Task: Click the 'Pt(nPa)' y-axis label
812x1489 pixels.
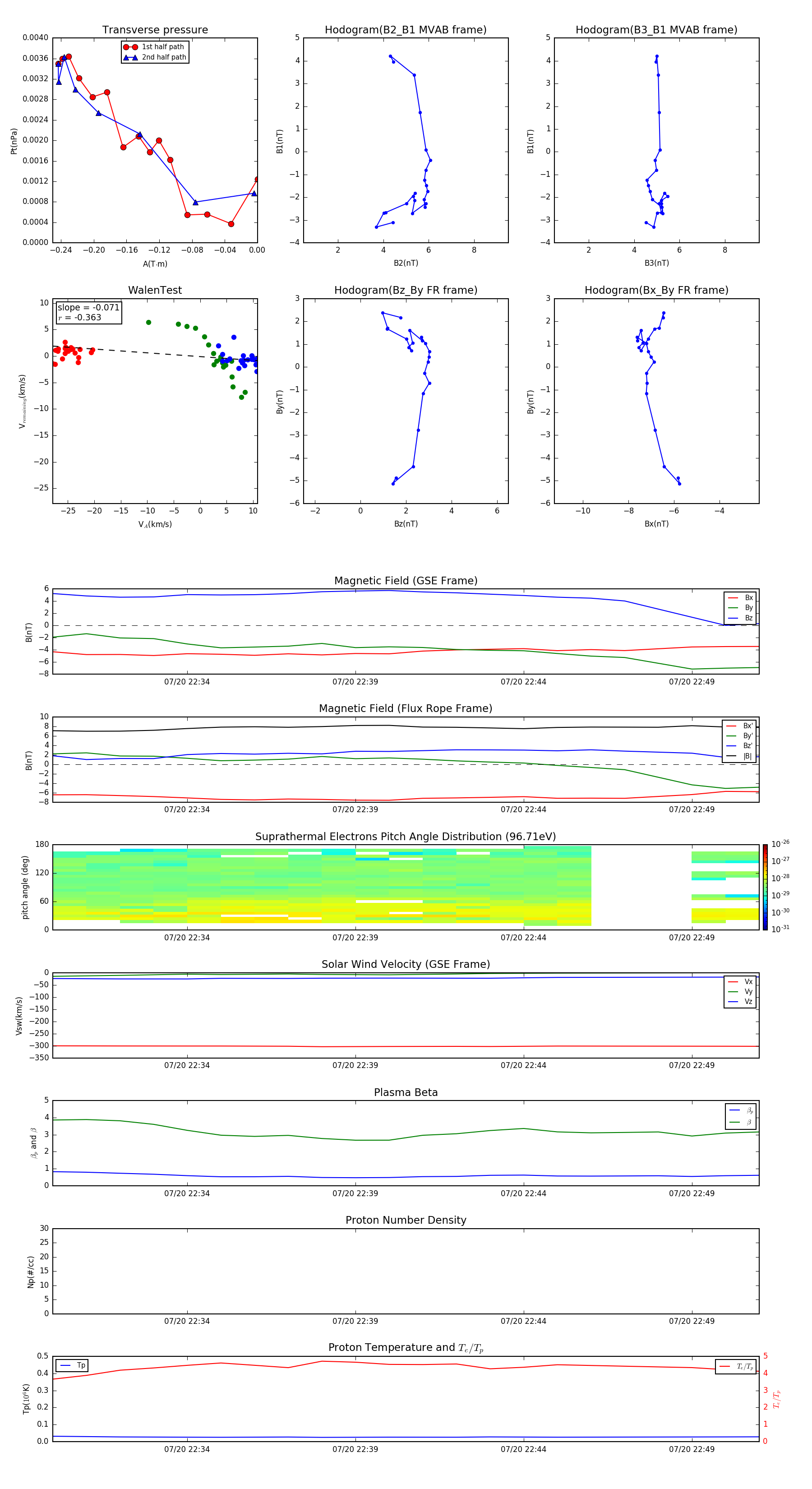Action: coord(14,141)
